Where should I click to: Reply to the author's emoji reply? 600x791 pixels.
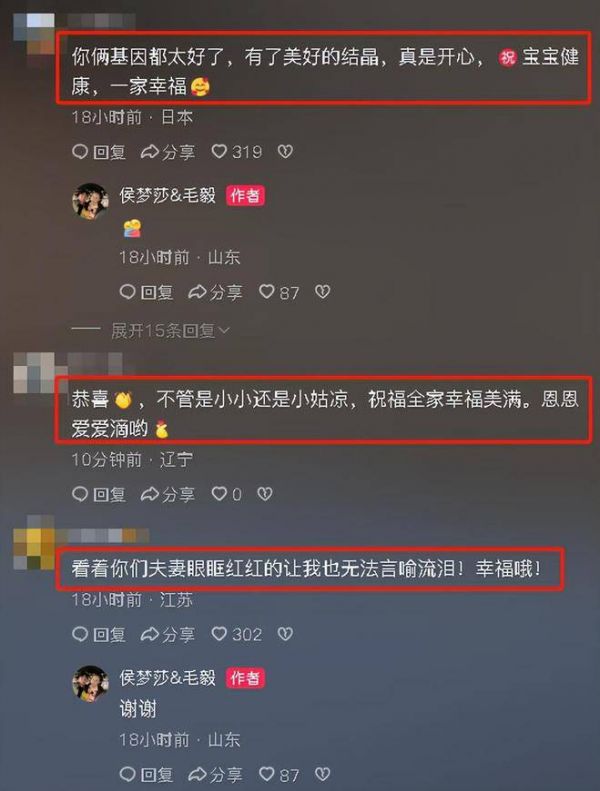click(x=146, y=292)
